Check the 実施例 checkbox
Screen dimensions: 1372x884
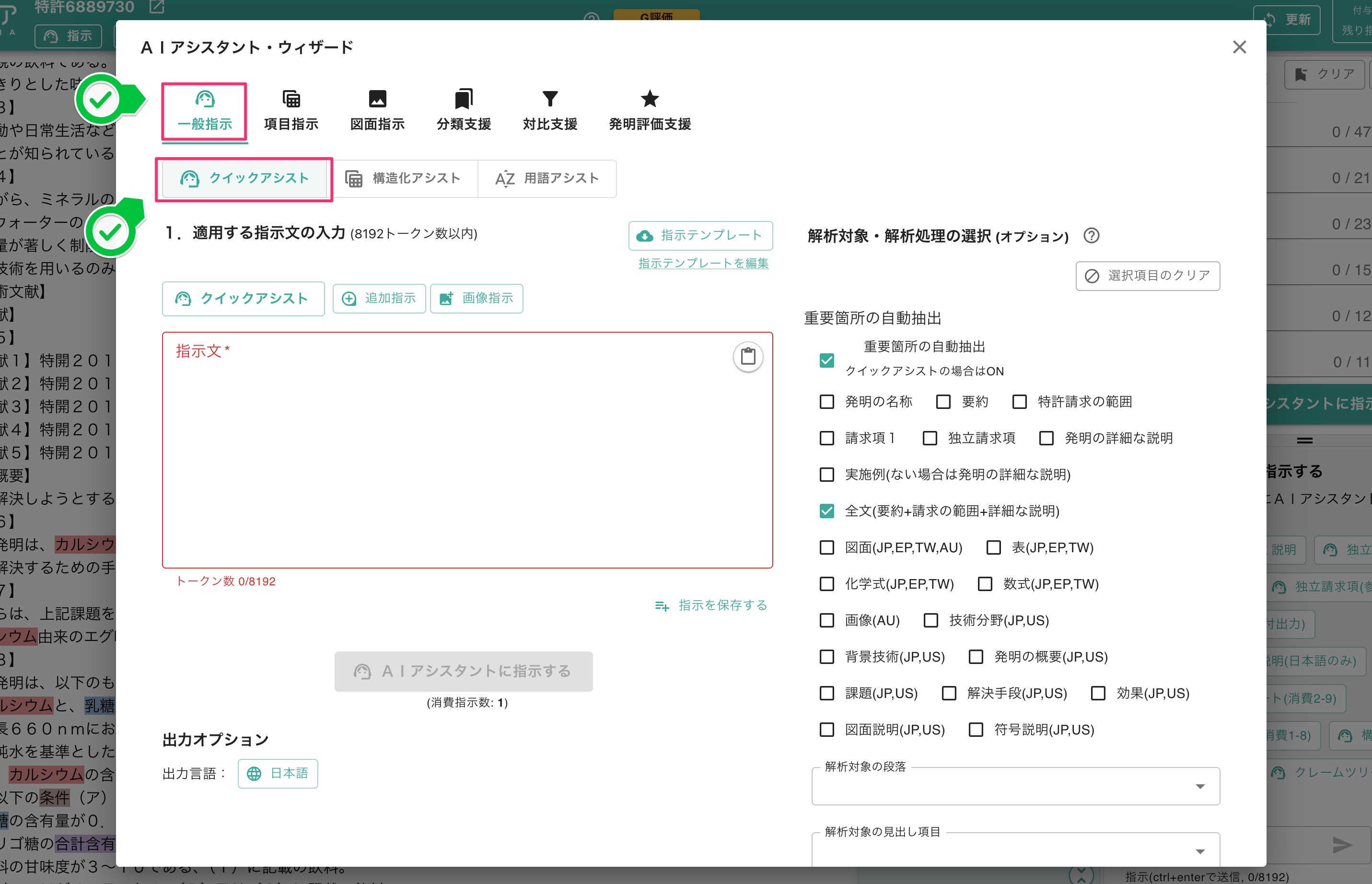tap(826, 475)
